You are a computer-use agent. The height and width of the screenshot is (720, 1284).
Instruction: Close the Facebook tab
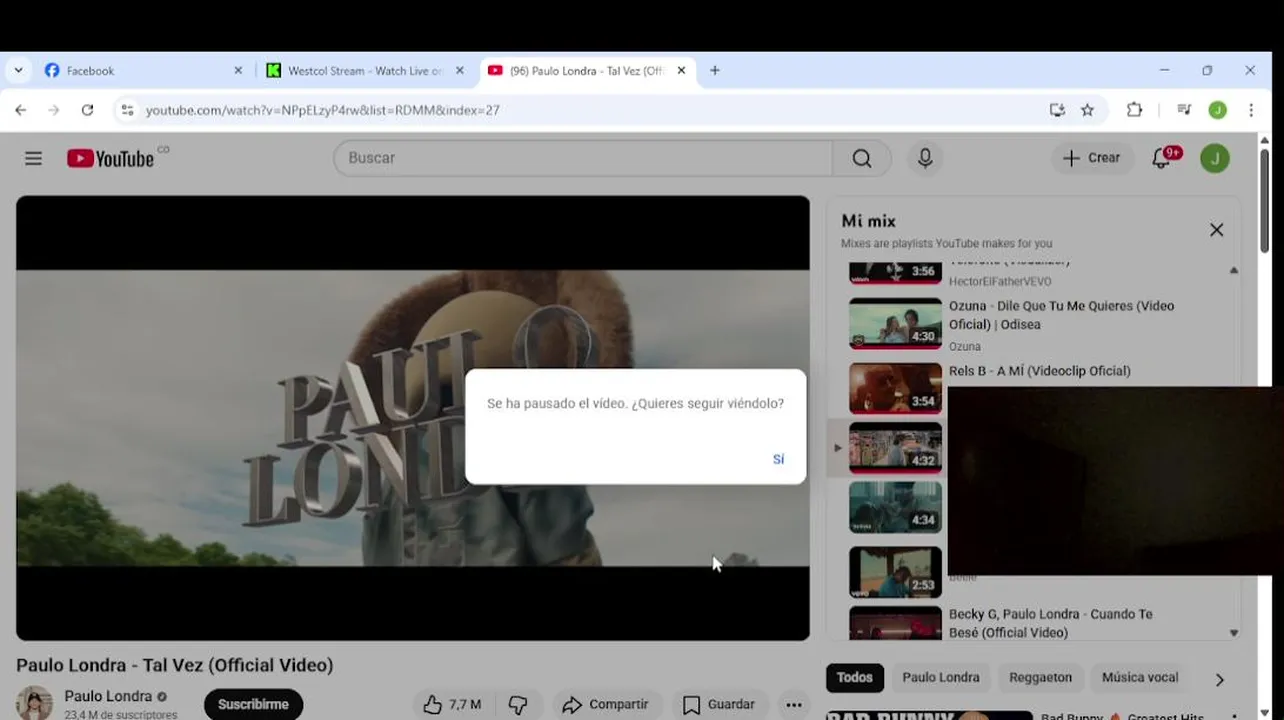[238, 71]
